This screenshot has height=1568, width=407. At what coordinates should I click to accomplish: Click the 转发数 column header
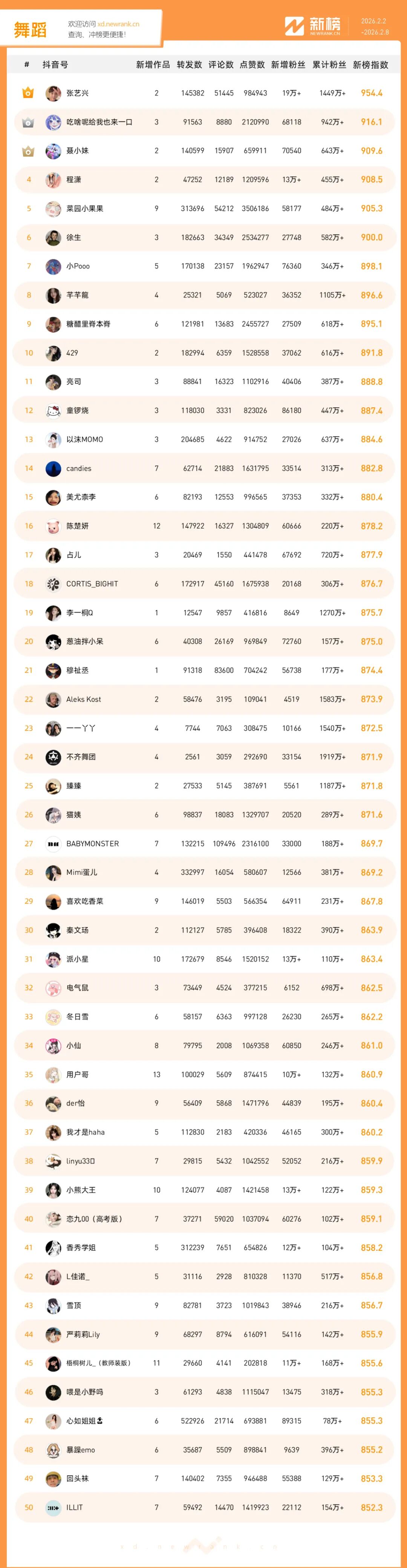tap(189, 65)
